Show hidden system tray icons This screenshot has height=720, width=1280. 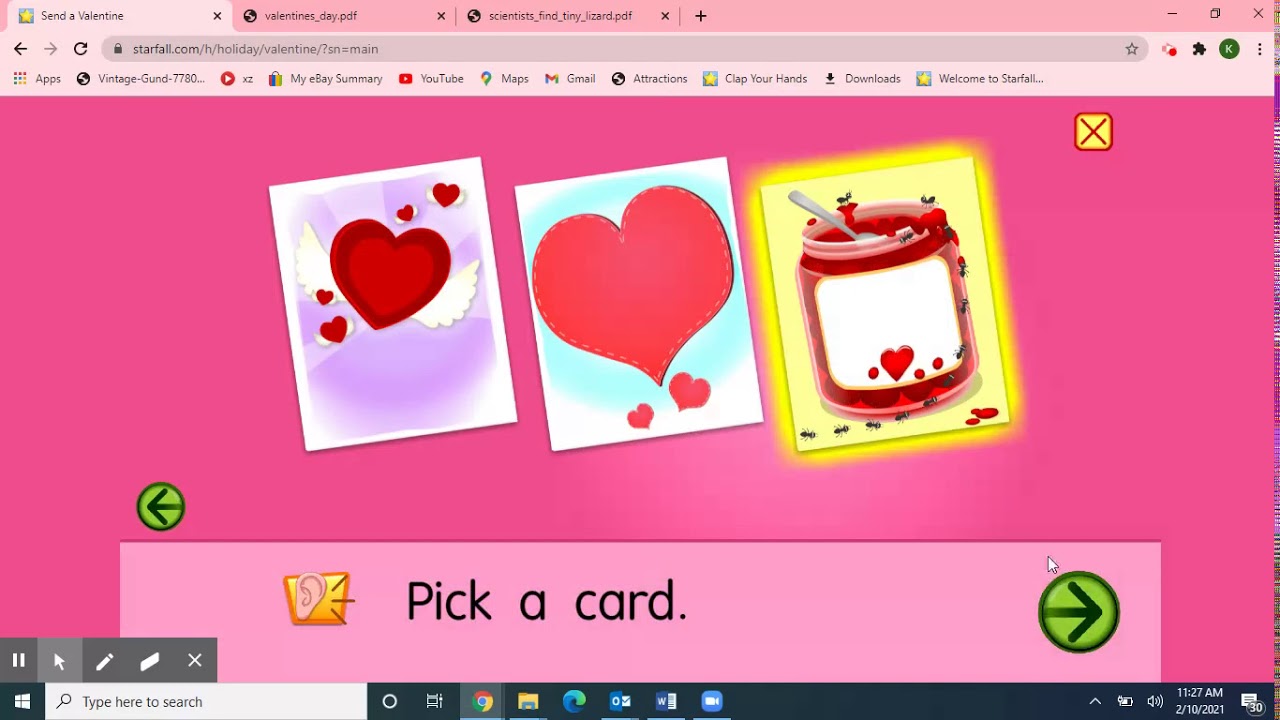click(1095, 701)
